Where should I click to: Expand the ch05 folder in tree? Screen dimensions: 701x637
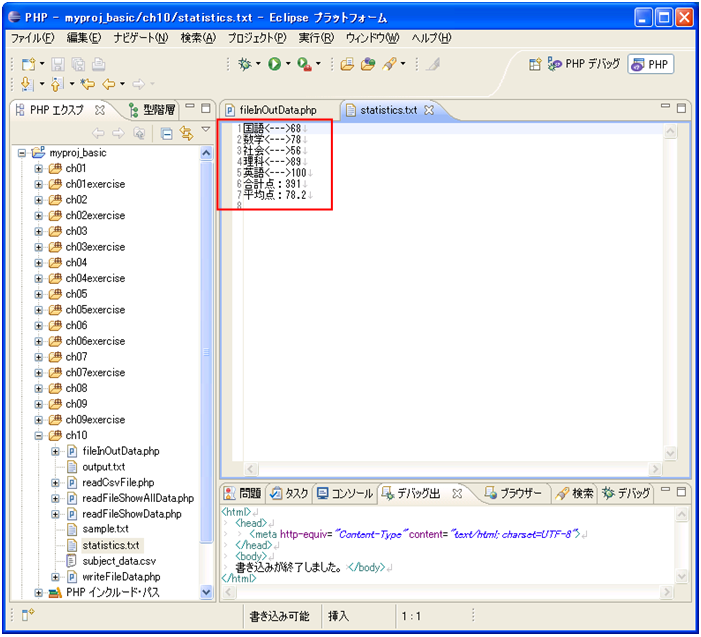tap(39, 294)
